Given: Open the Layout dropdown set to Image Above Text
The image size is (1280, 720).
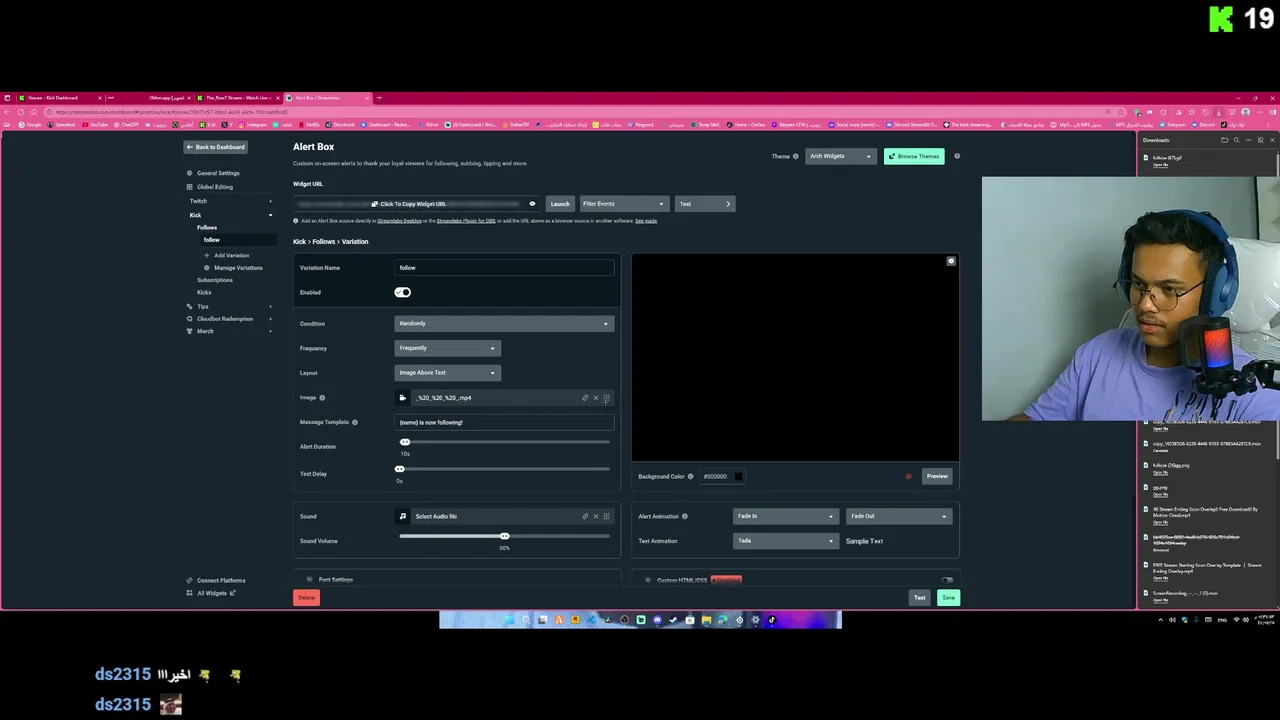Looking at the screenshot, I should [x=447, y=373].
